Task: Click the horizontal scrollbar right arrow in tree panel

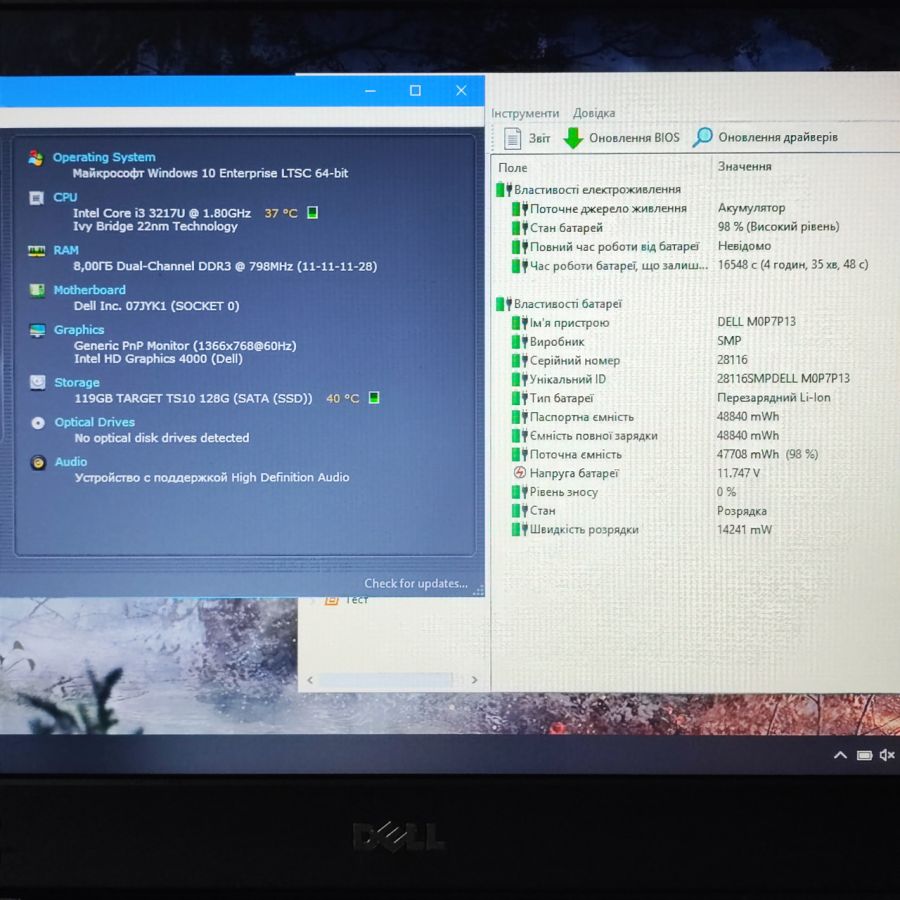Action: pos(474,680)
